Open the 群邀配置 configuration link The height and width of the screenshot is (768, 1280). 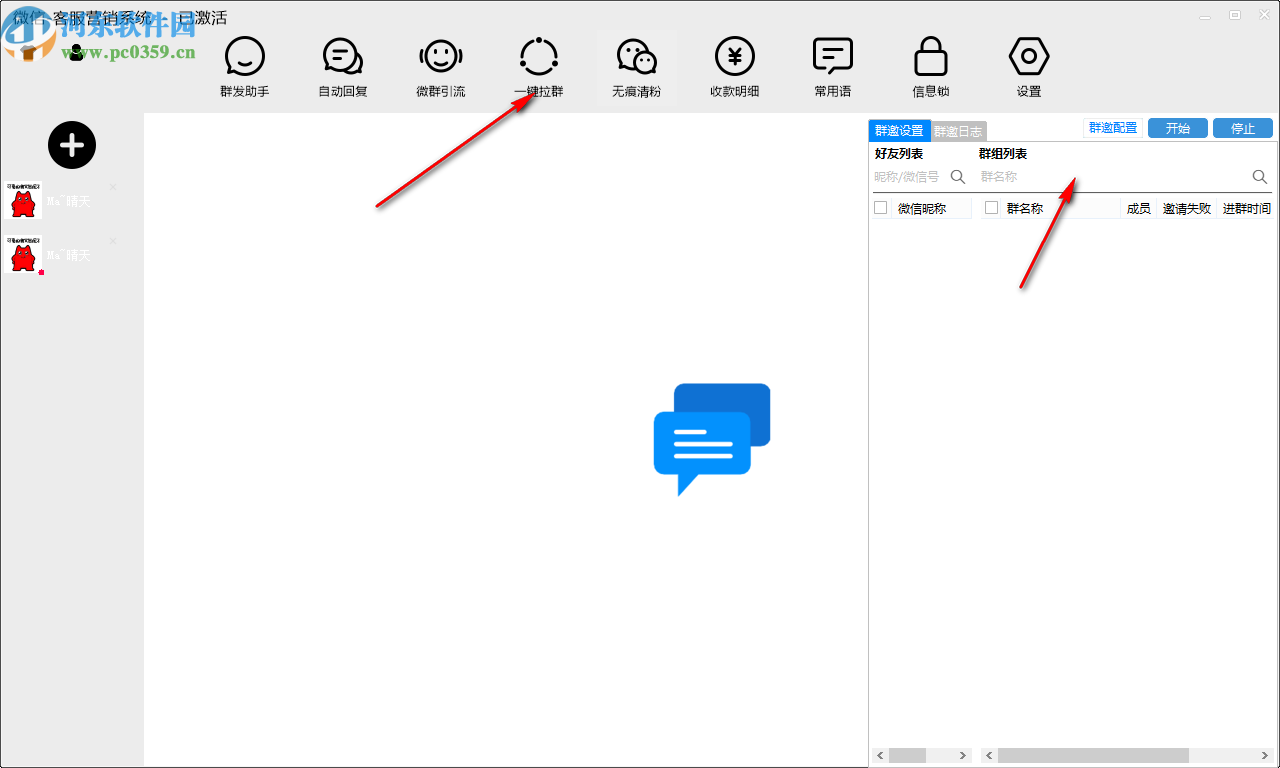tap(1113, 128)
